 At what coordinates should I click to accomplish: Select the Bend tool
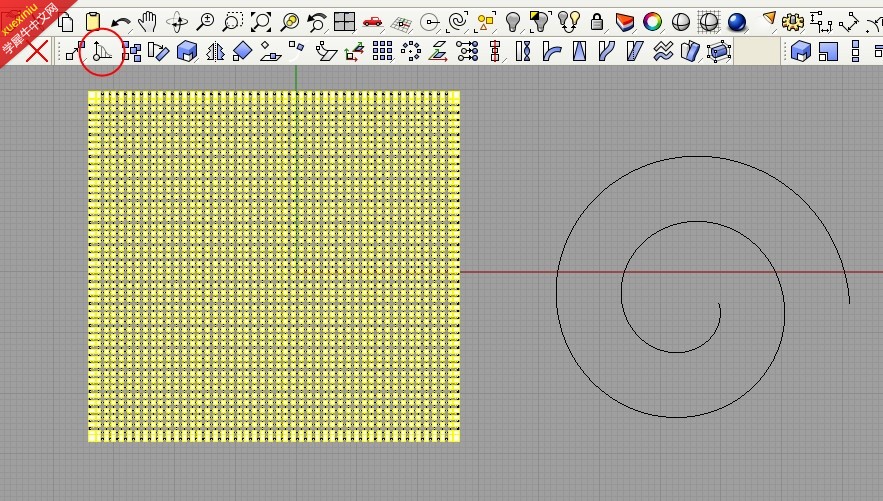coord(551,51)
